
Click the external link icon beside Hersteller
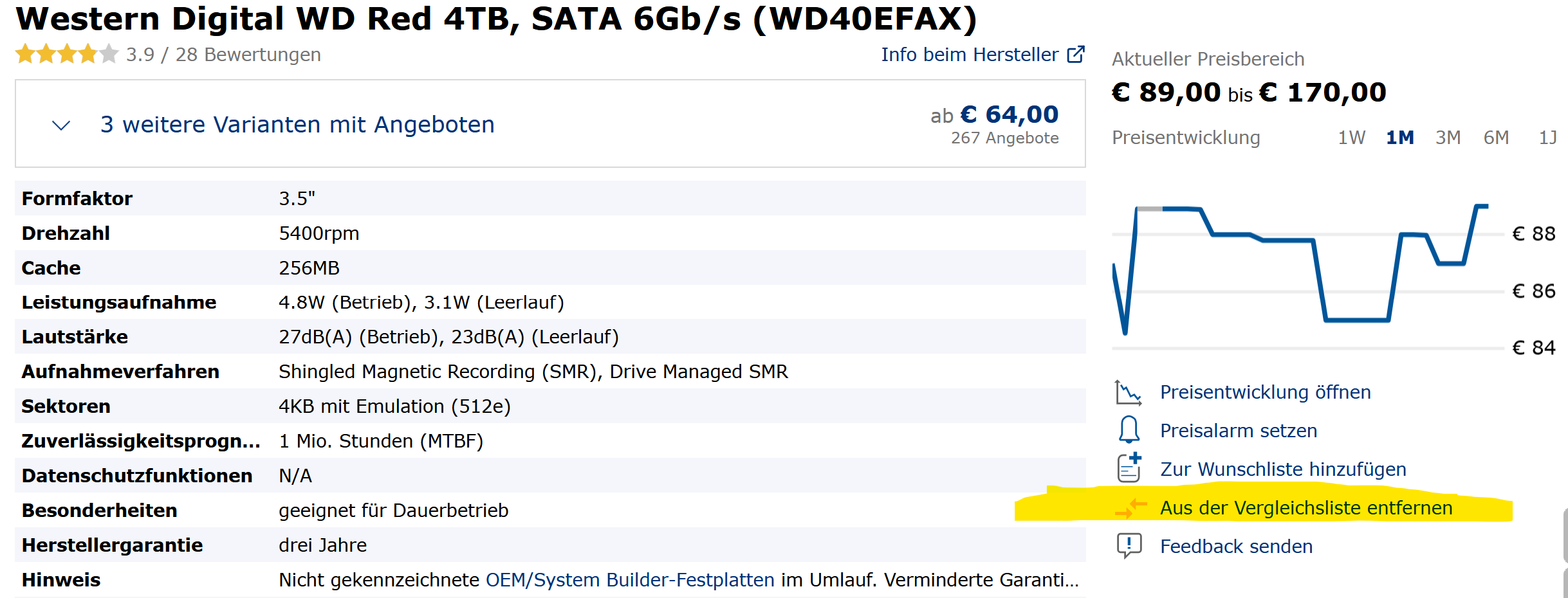(x=1075, y=55)
